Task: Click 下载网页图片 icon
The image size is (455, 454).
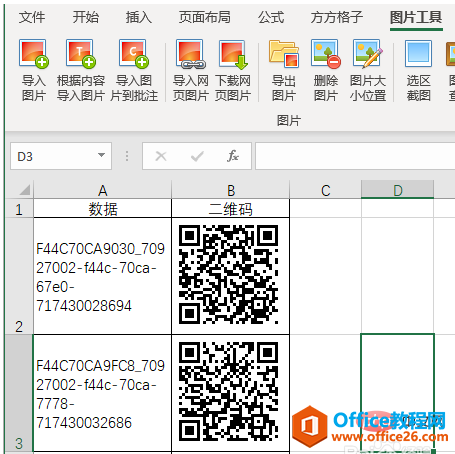Action: pyautogui.click(x=233, y=55)
